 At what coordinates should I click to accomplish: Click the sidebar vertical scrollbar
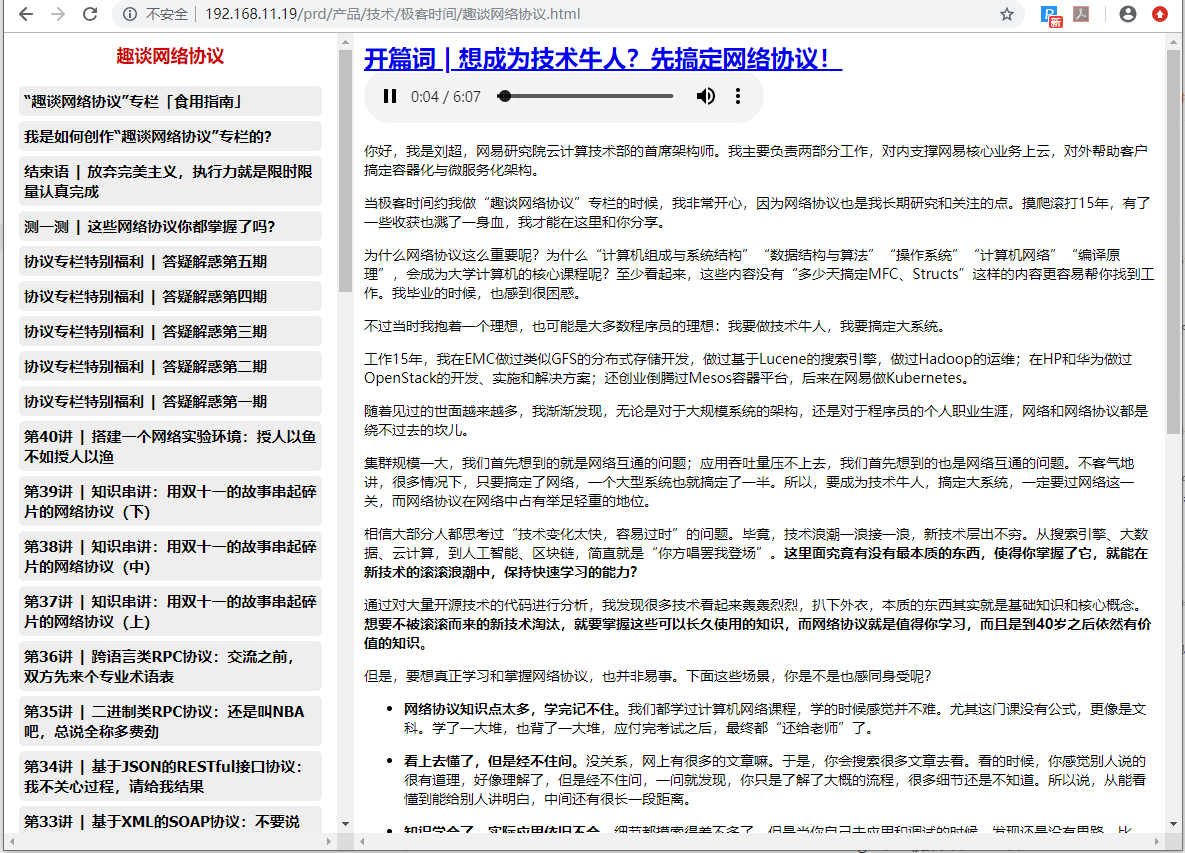point(345,170)
